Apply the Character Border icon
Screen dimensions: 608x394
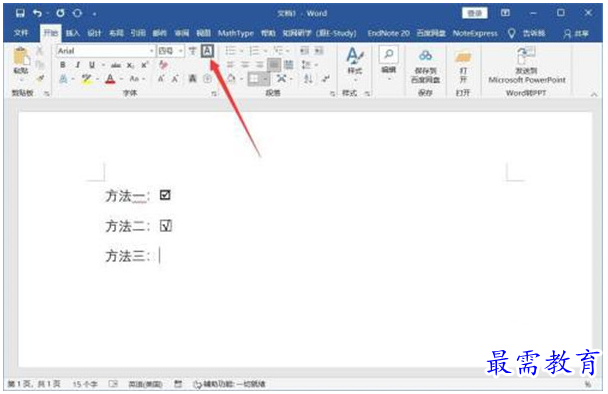click(207, 51)
